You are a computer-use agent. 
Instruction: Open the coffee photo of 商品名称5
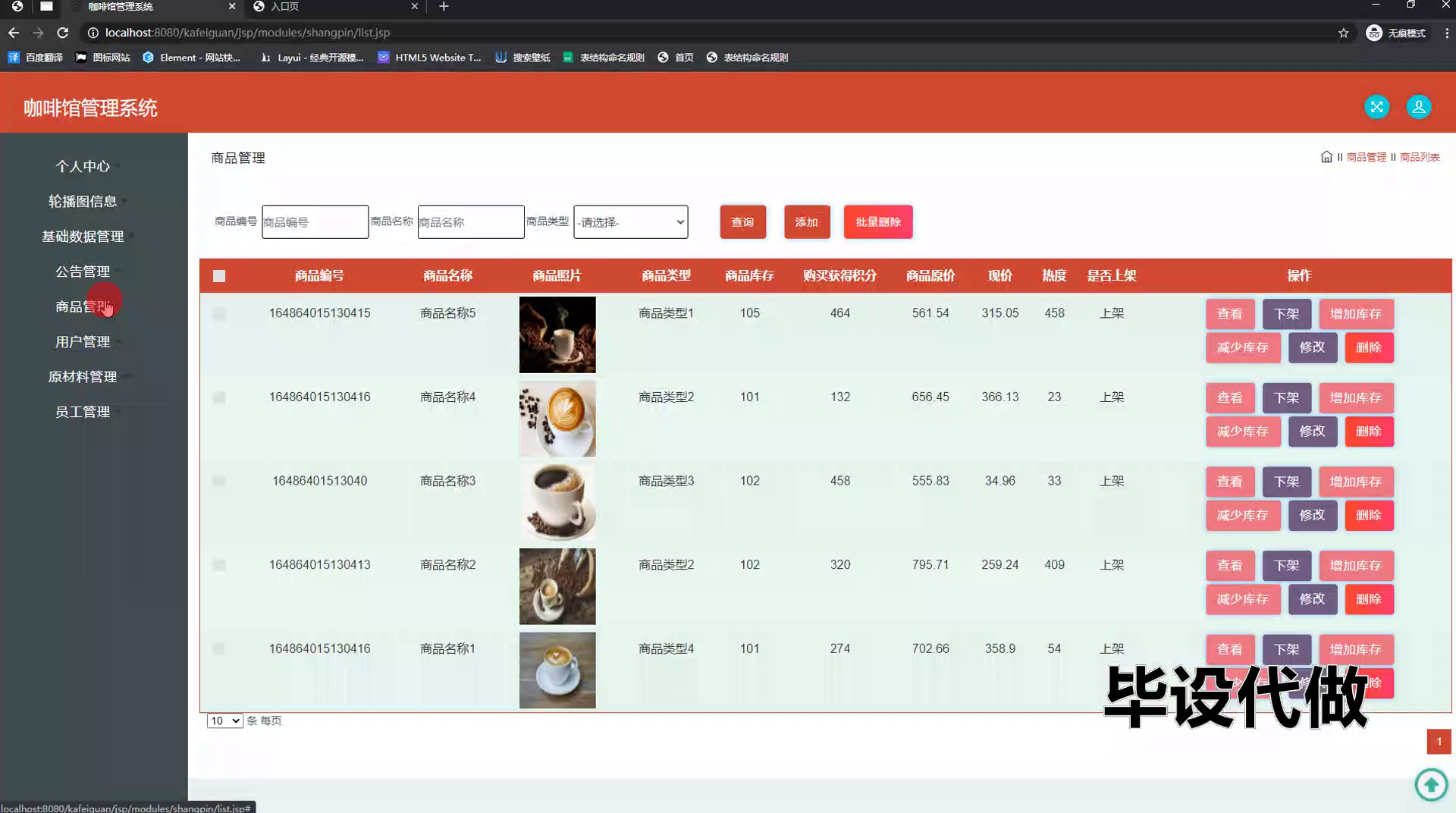pyautogui.click(x=557, y=334)
